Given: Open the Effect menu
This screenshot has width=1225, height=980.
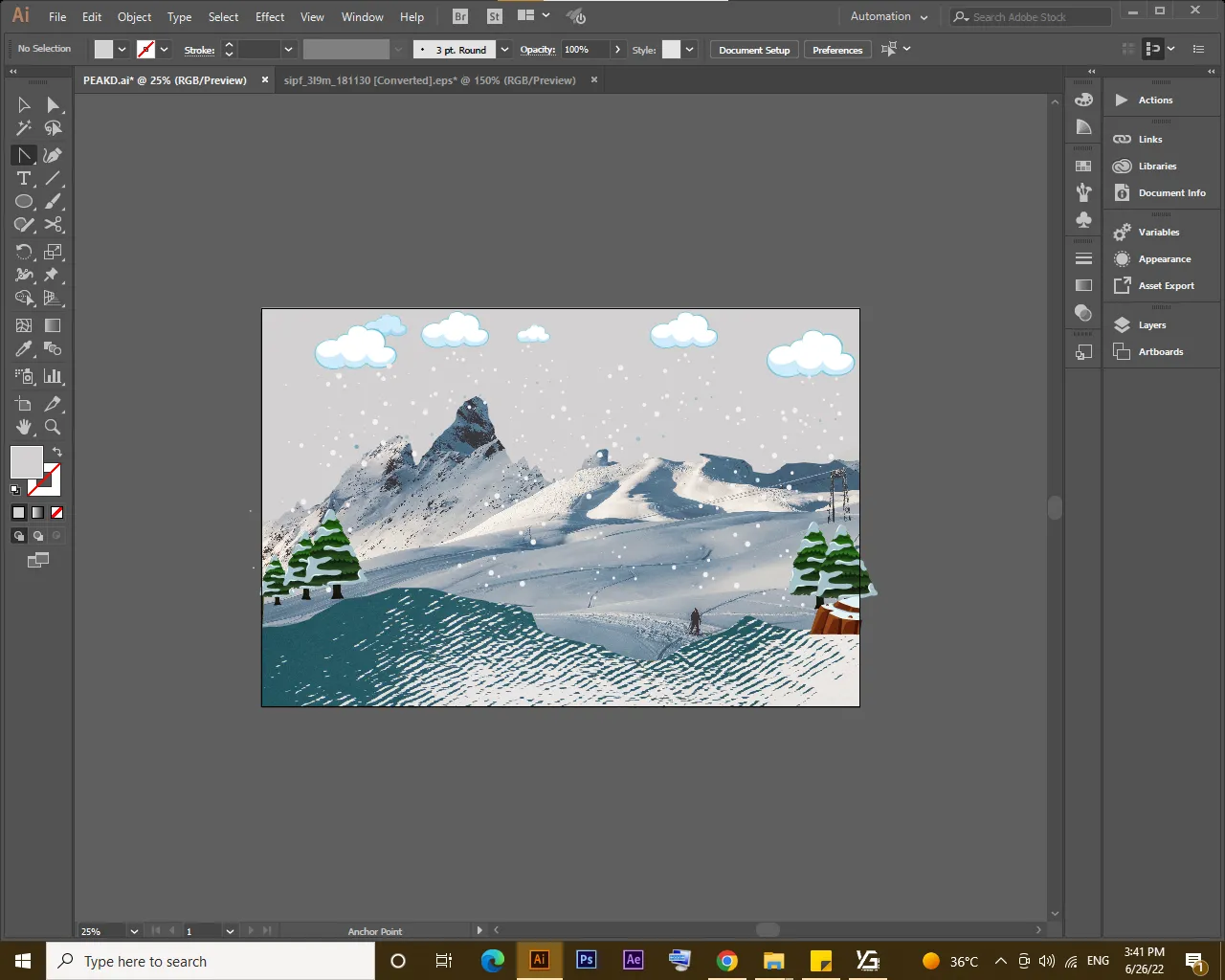Looking at the screenshot, I should pyautogui.click(x=270, y=16).
